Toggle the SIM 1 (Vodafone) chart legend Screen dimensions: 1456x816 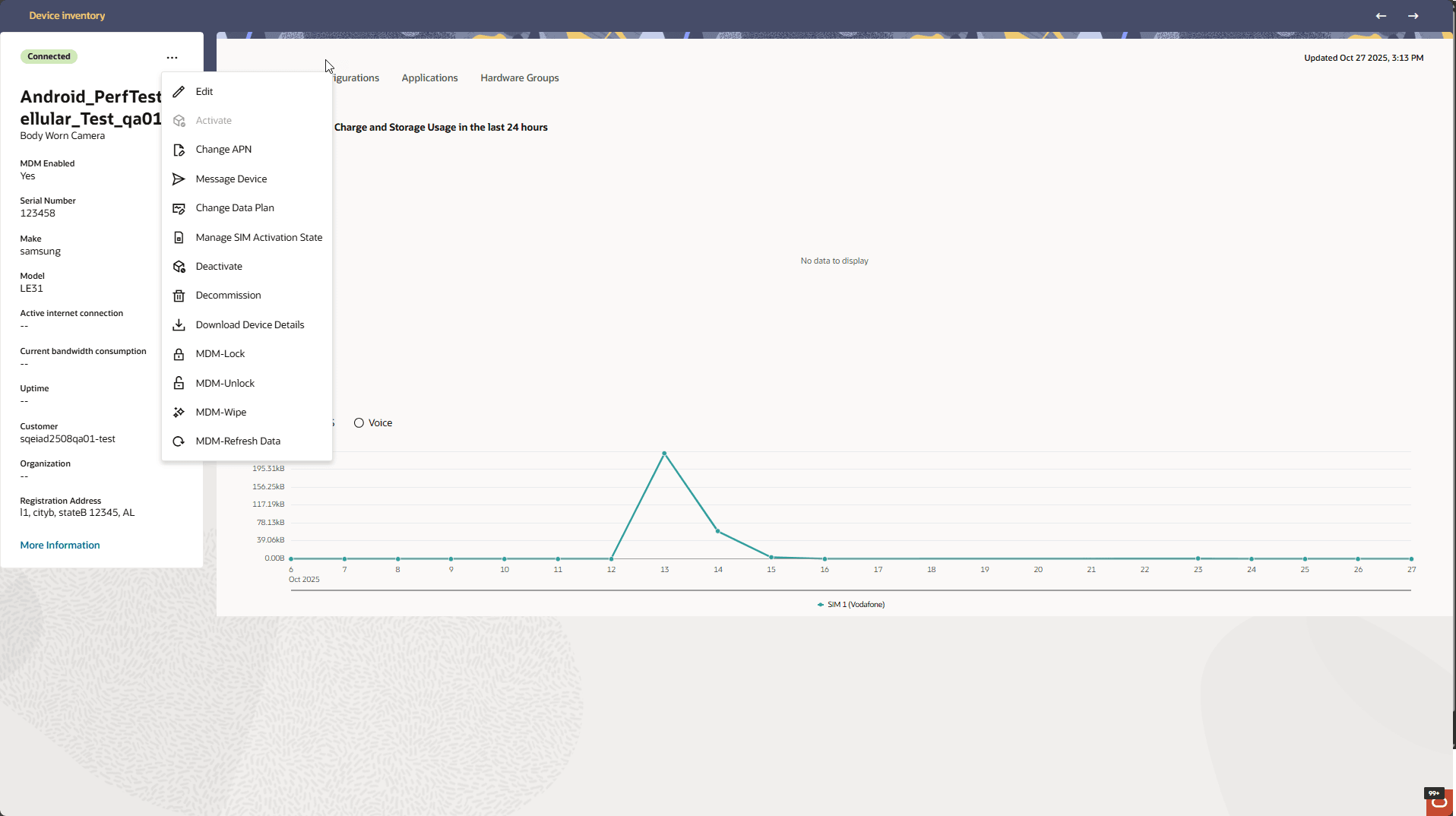[850, 604]
